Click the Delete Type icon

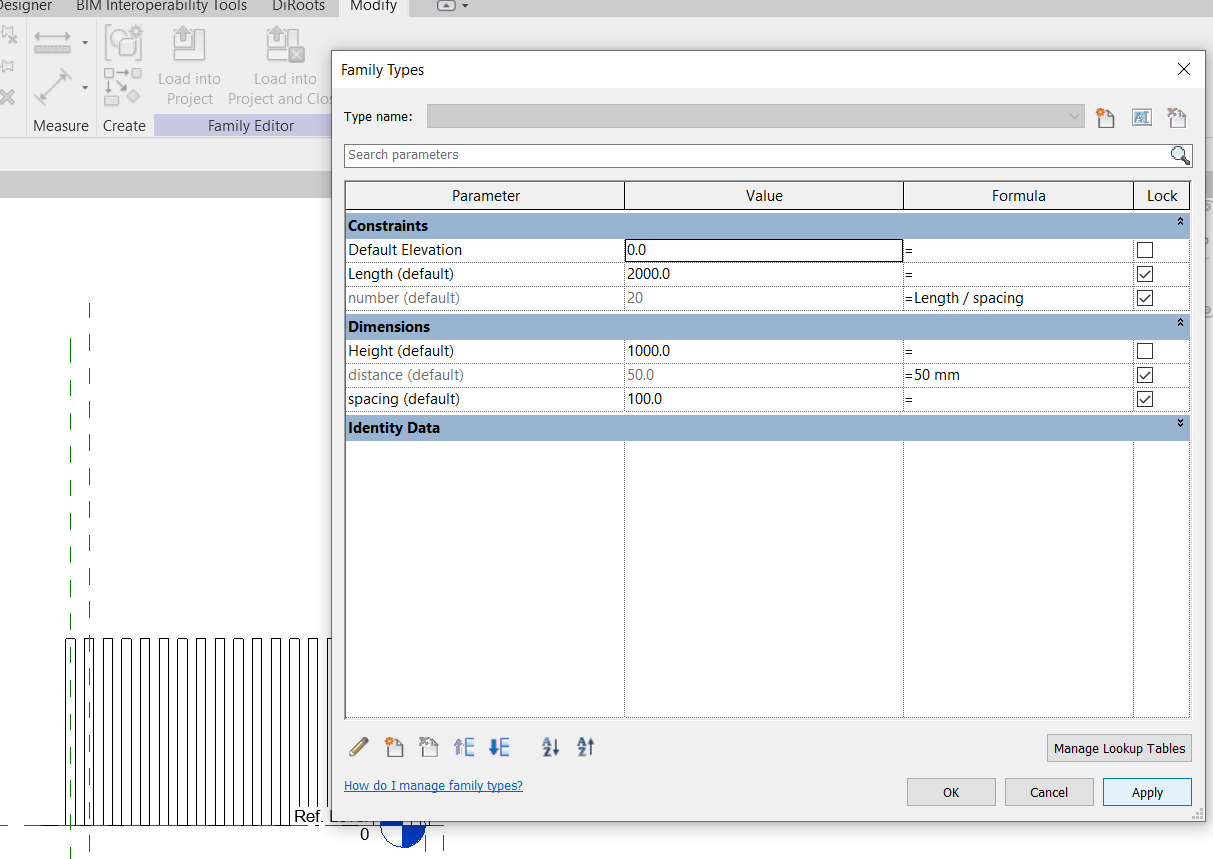click(x=1176, y=117)
